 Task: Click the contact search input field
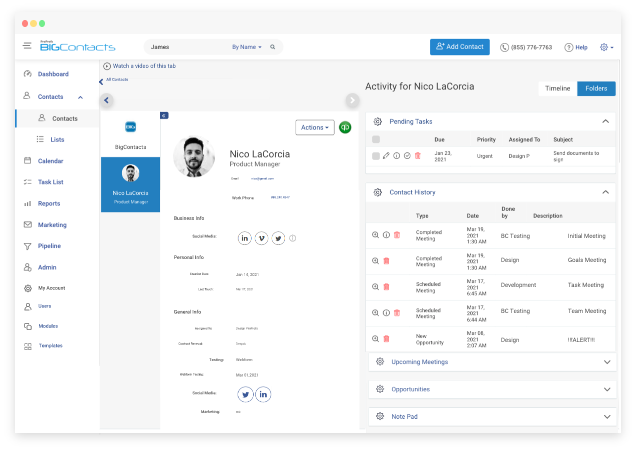[x=187, y=47]
